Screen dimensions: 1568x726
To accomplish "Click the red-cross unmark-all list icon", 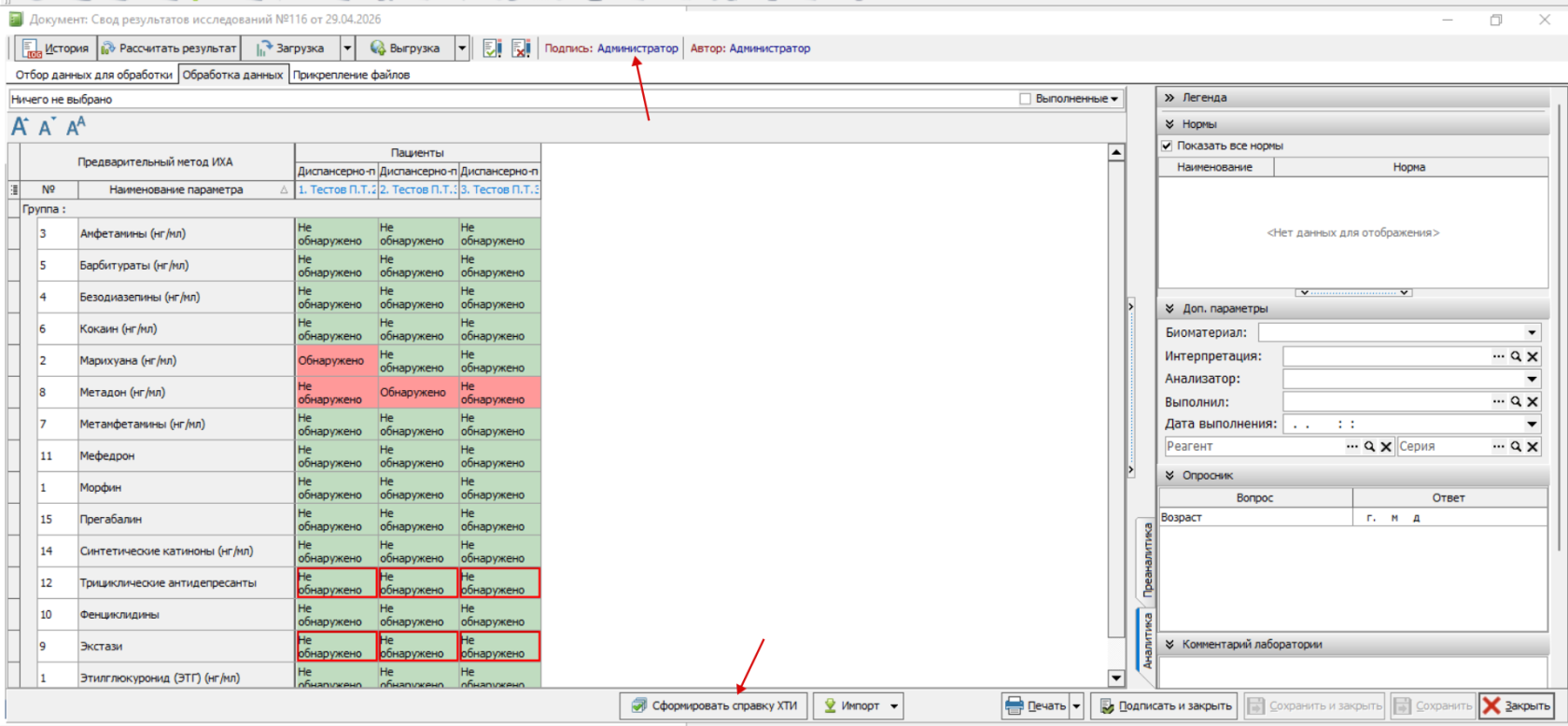I will tap(521, 49).
